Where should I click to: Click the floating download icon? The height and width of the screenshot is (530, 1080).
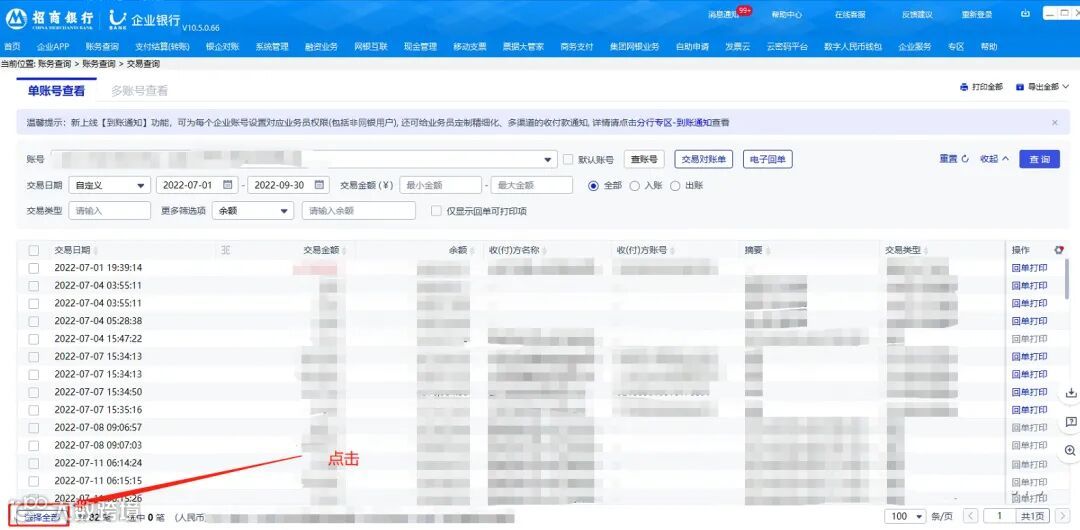1070,392
